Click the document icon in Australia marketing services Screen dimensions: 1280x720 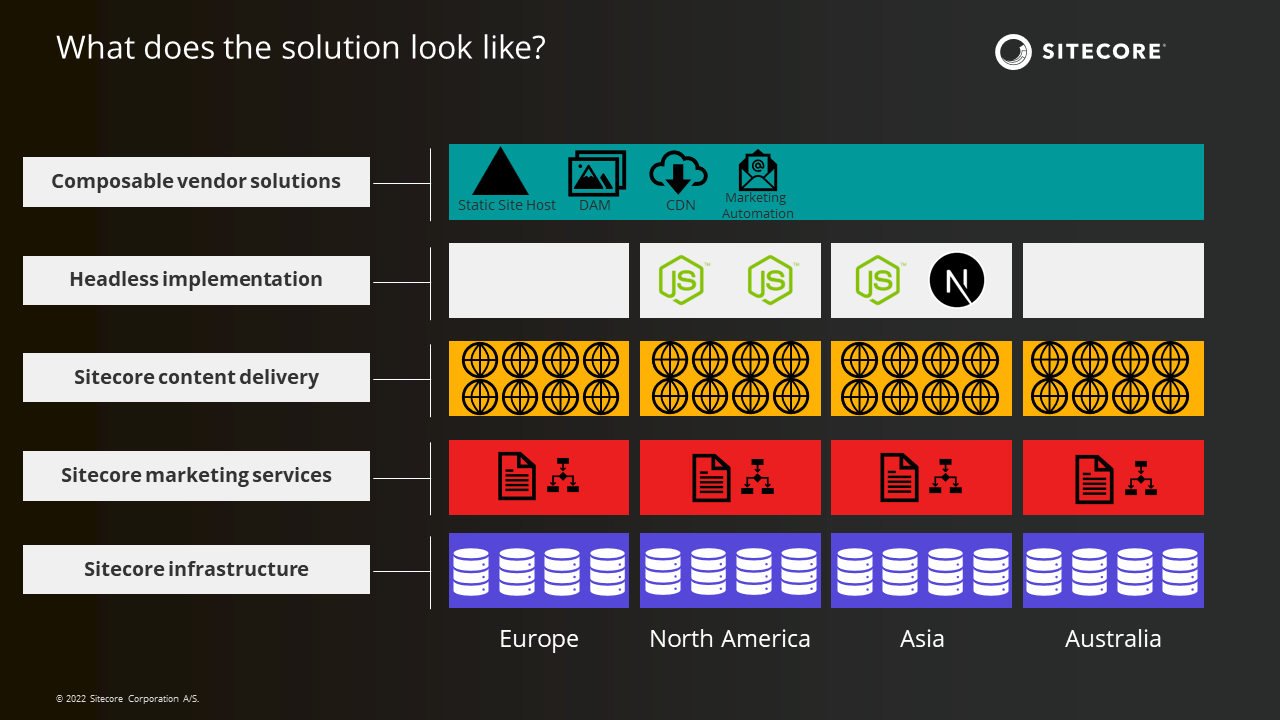(1094, 479)
